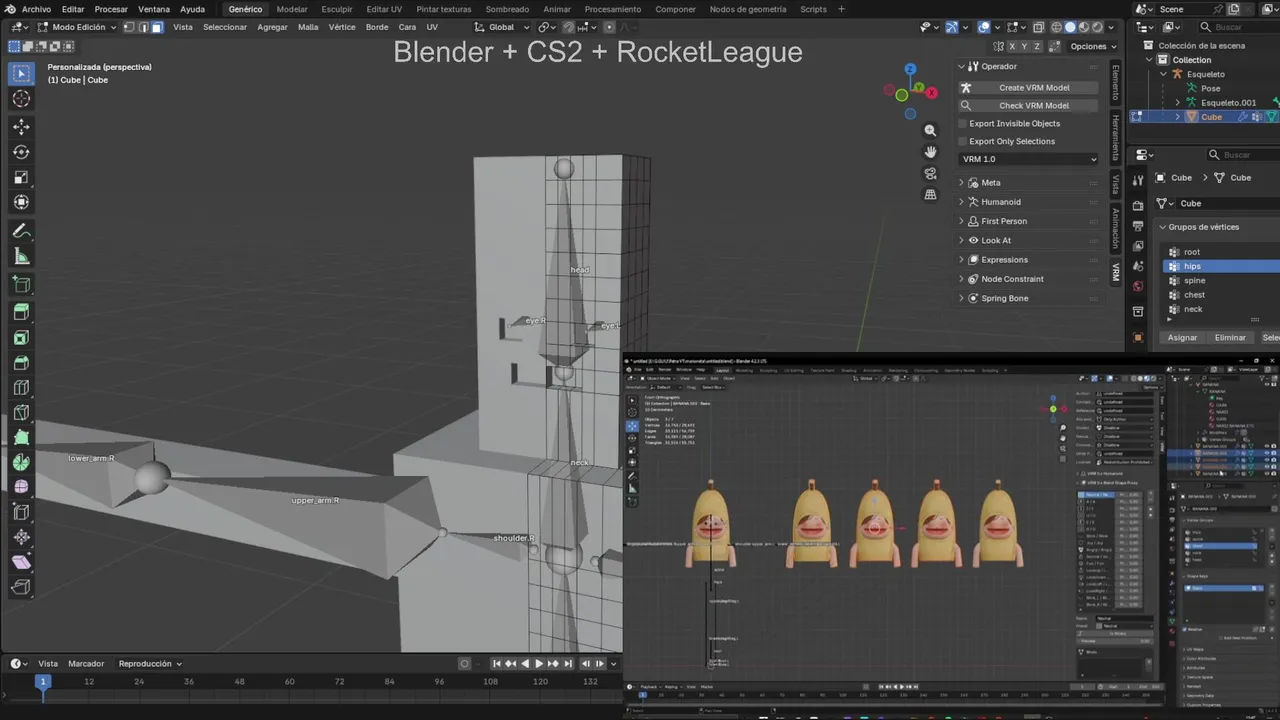Select the Move tool
Screen dimensions: 1280x720
point(21,127)
